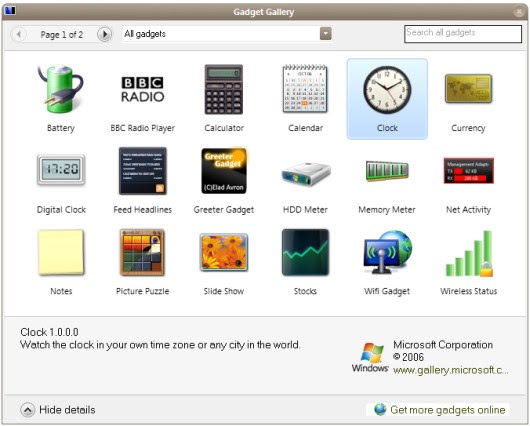Pick the Calculator gadget icon
The width and height of the screenshot is (530, 426).
pyautogui.click(x=224, y=89)
